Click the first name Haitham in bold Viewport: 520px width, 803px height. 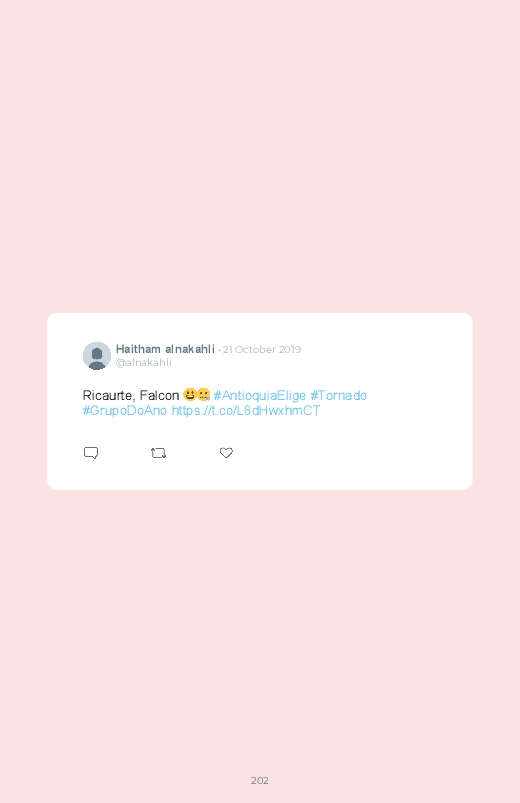tap(138, 349)
